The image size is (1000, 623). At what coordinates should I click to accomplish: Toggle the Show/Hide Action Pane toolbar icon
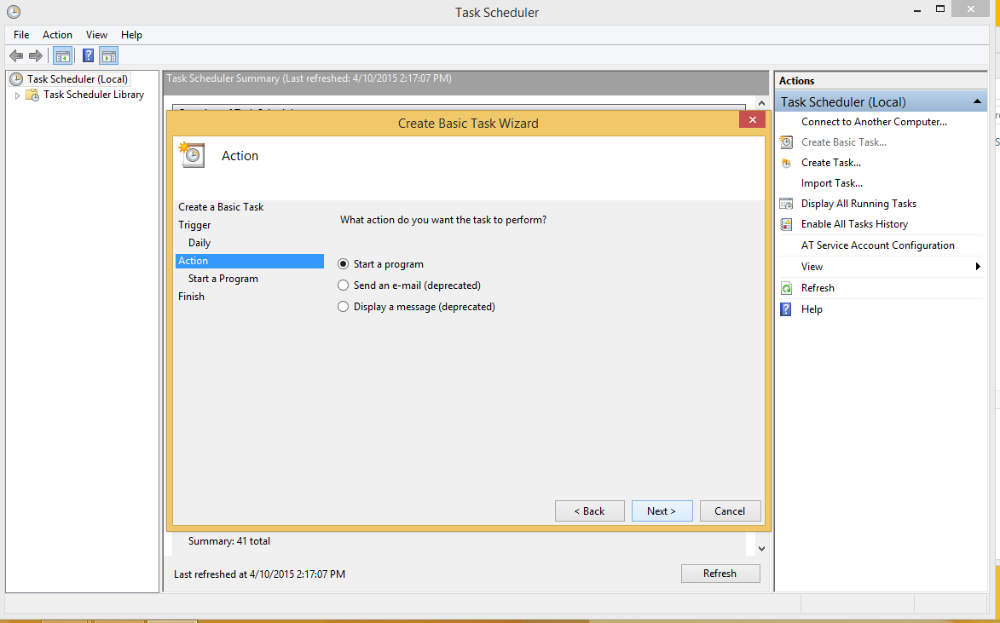tap(109, 56)
